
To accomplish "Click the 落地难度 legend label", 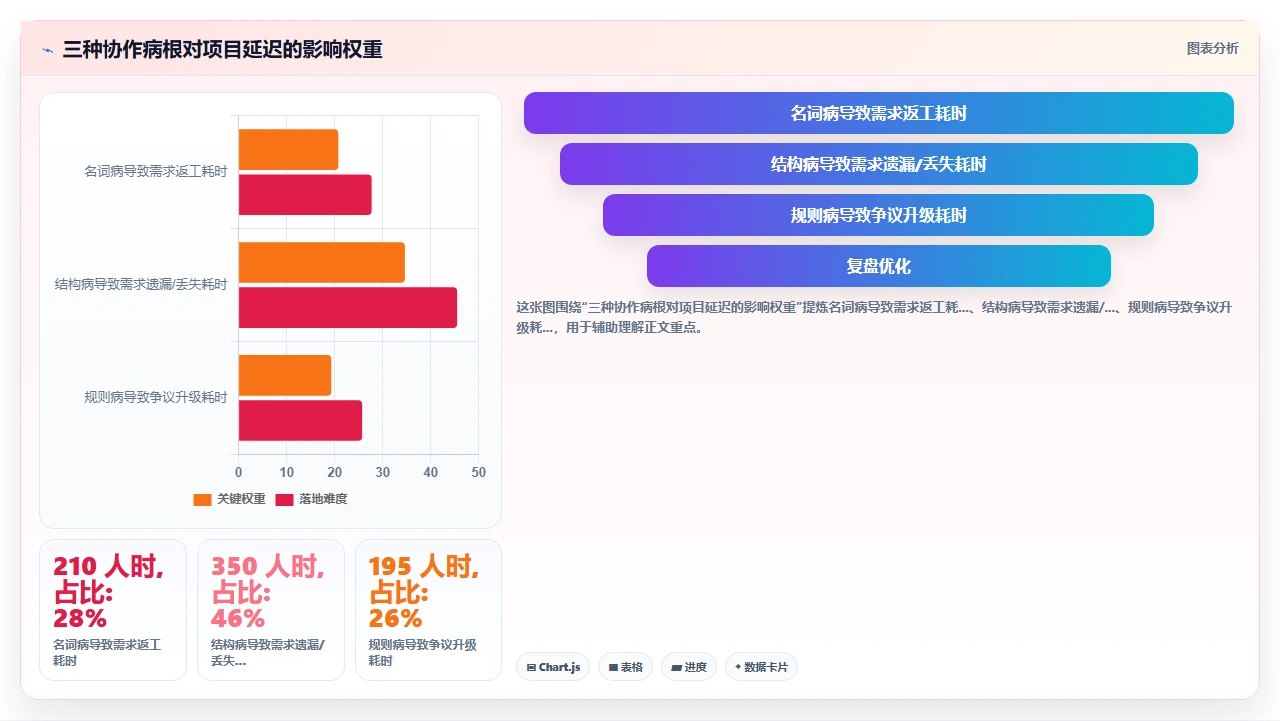I will pyautogui.click(x=323, y=499).
